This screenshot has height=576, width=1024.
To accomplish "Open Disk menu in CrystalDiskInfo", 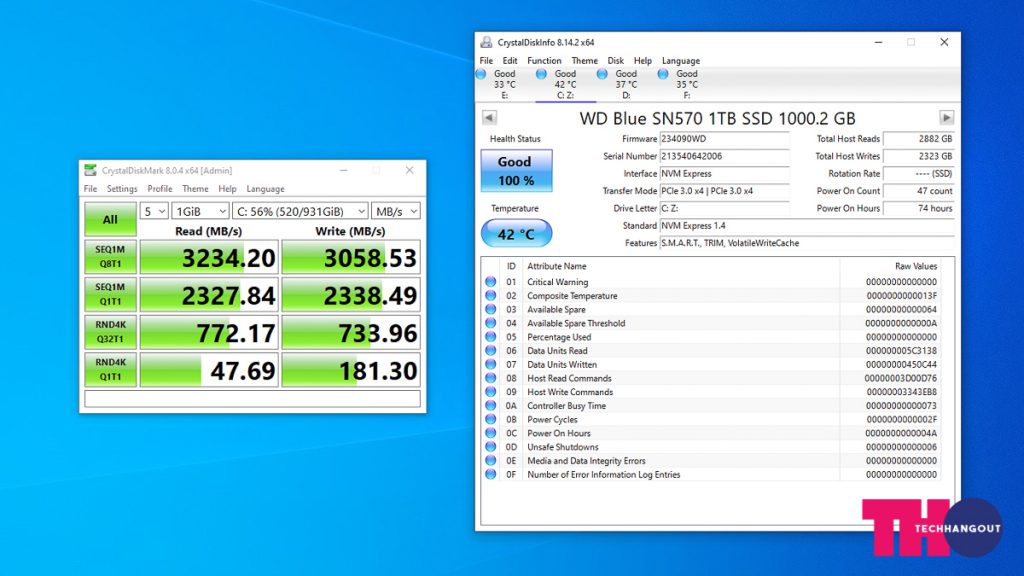I will tap(616, 61).
